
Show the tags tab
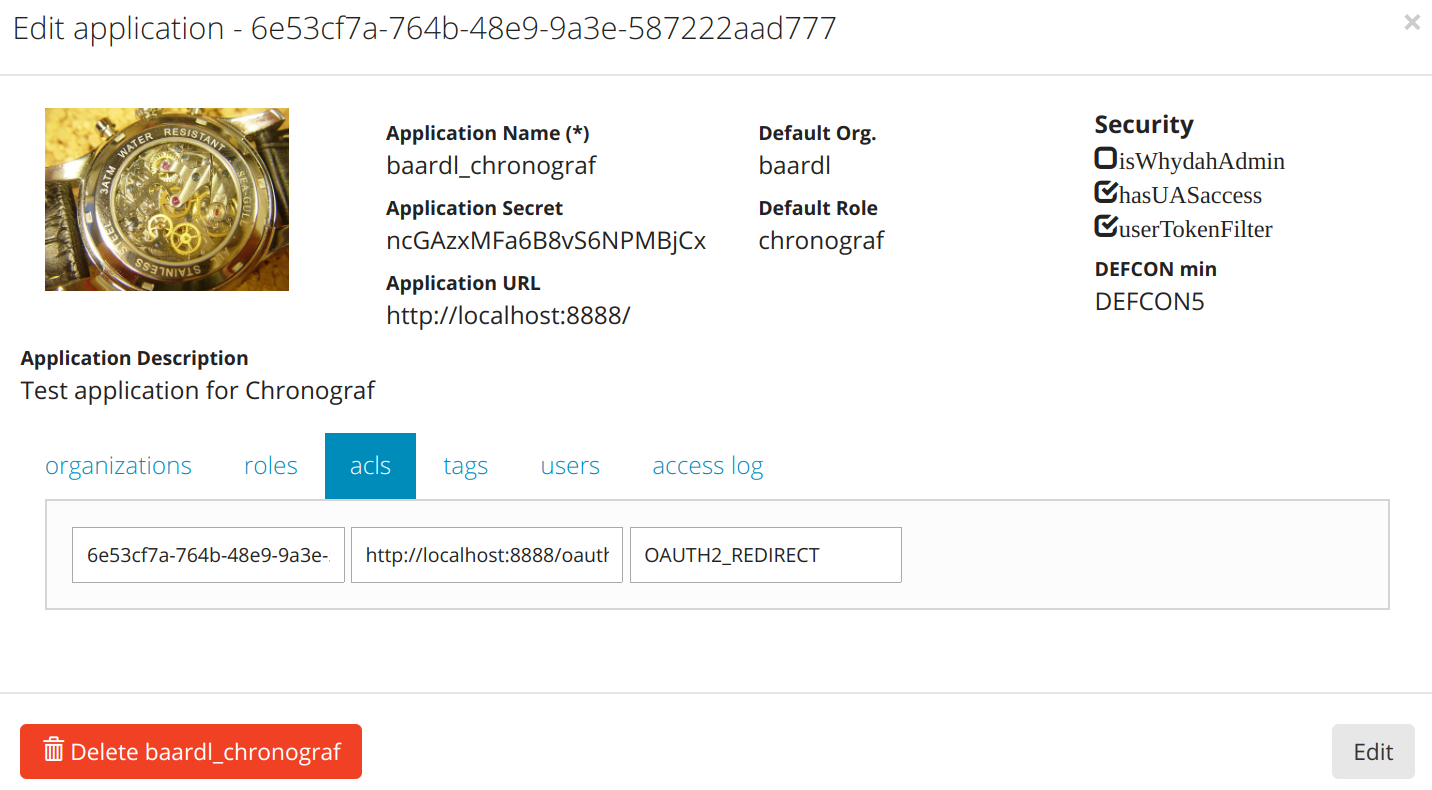coord(465,466)
